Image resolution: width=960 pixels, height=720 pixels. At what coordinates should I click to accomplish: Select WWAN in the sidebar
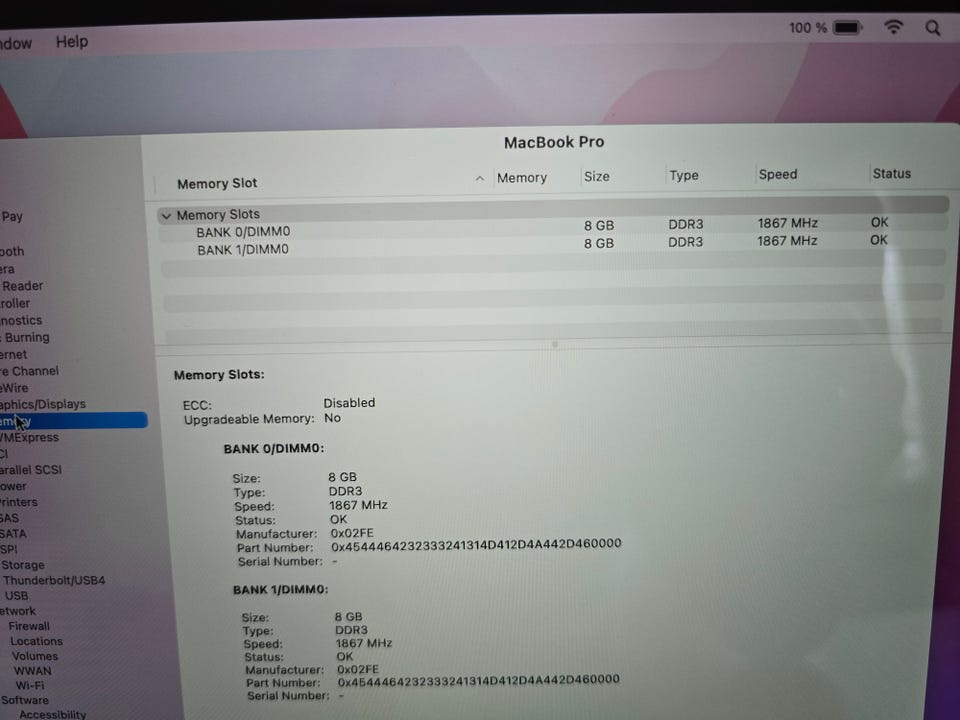coord(32,670)
